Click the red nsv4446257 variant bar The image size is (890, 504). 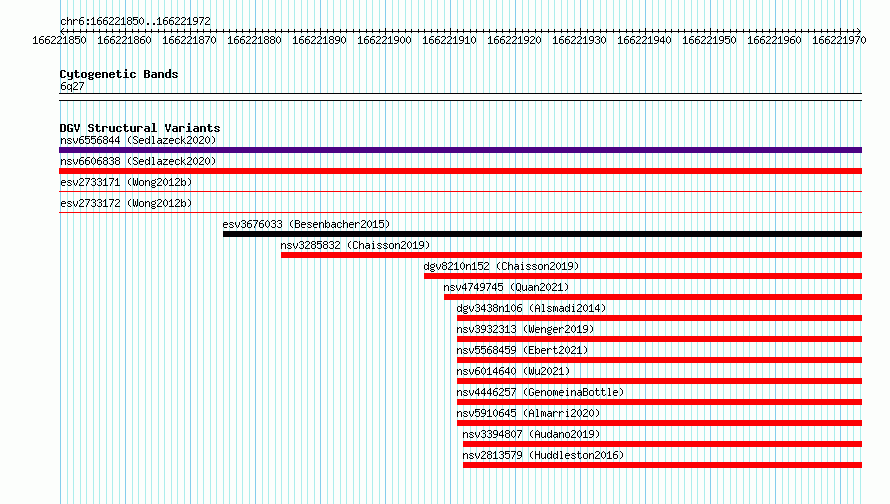660,402
